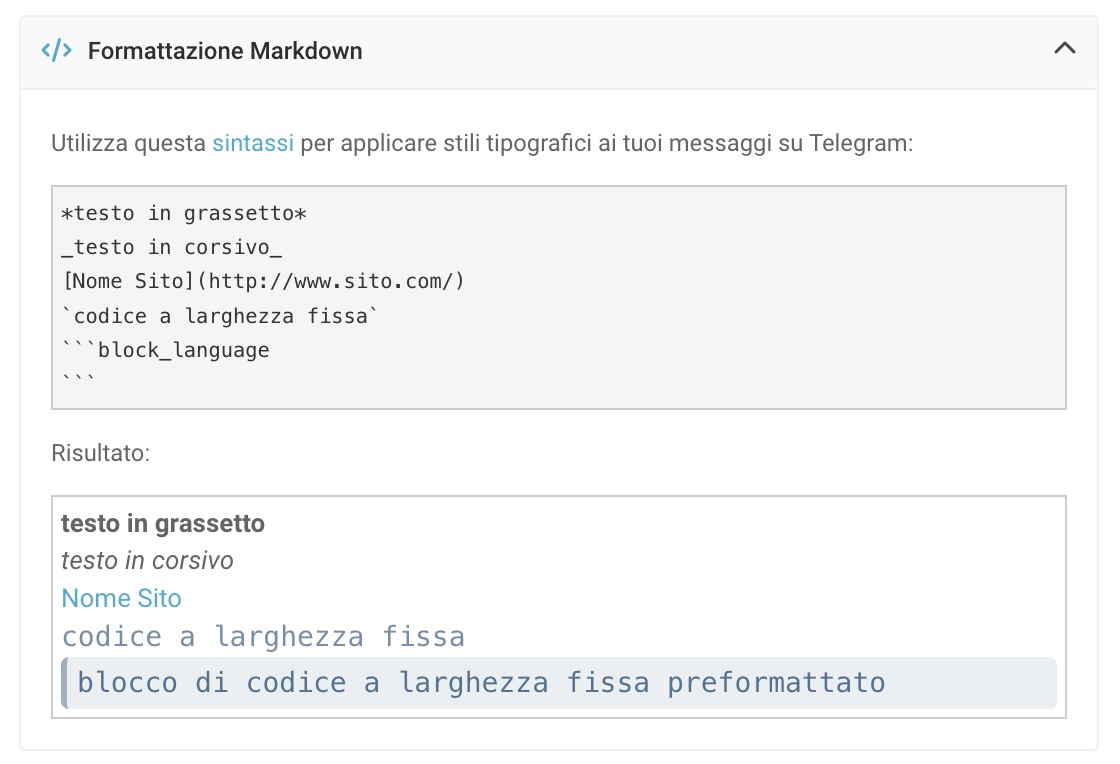1120x764 pixels.
Task: Follow the "Nome Sito" result link
Action: coord(121,599)
